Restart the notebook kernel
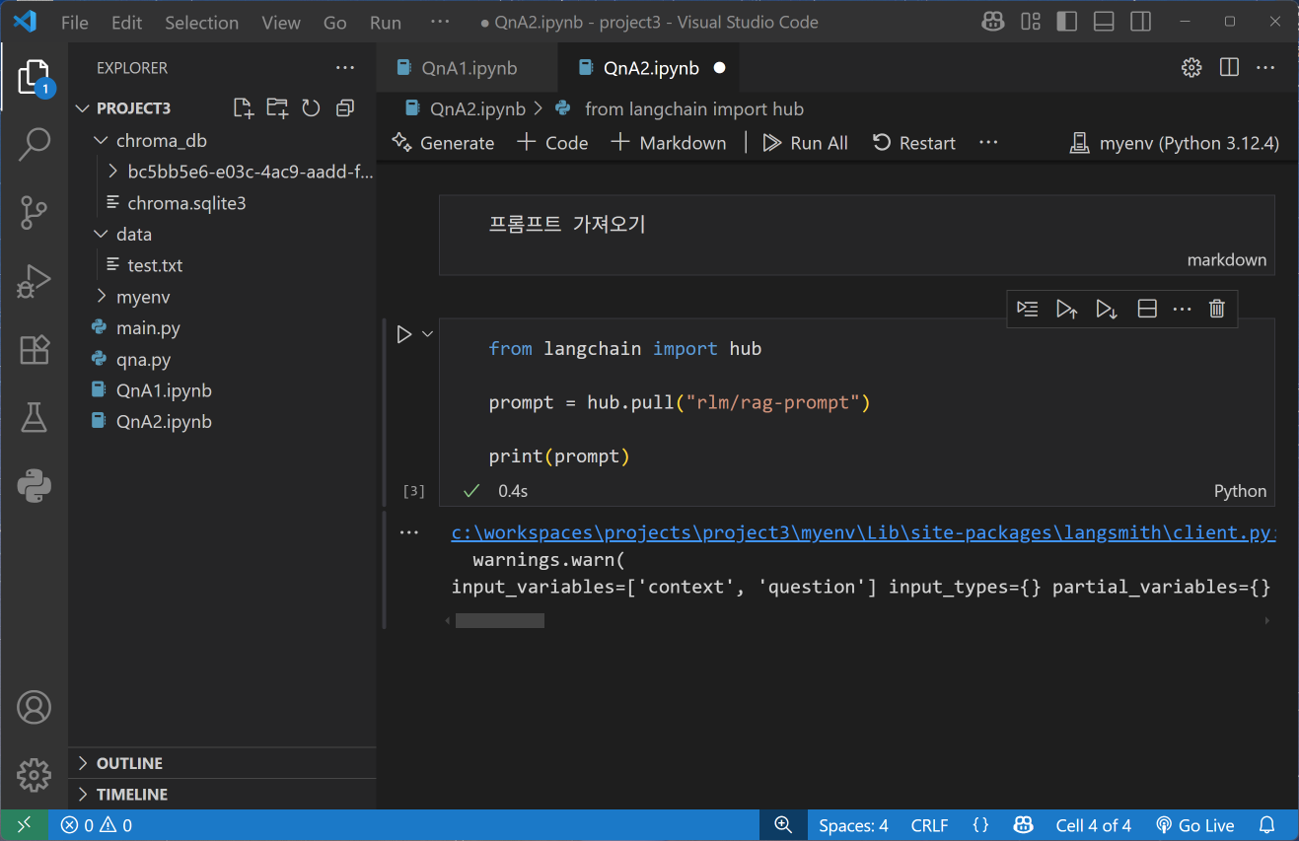Viewport: 1299px width, 841px height. point(914,143)
